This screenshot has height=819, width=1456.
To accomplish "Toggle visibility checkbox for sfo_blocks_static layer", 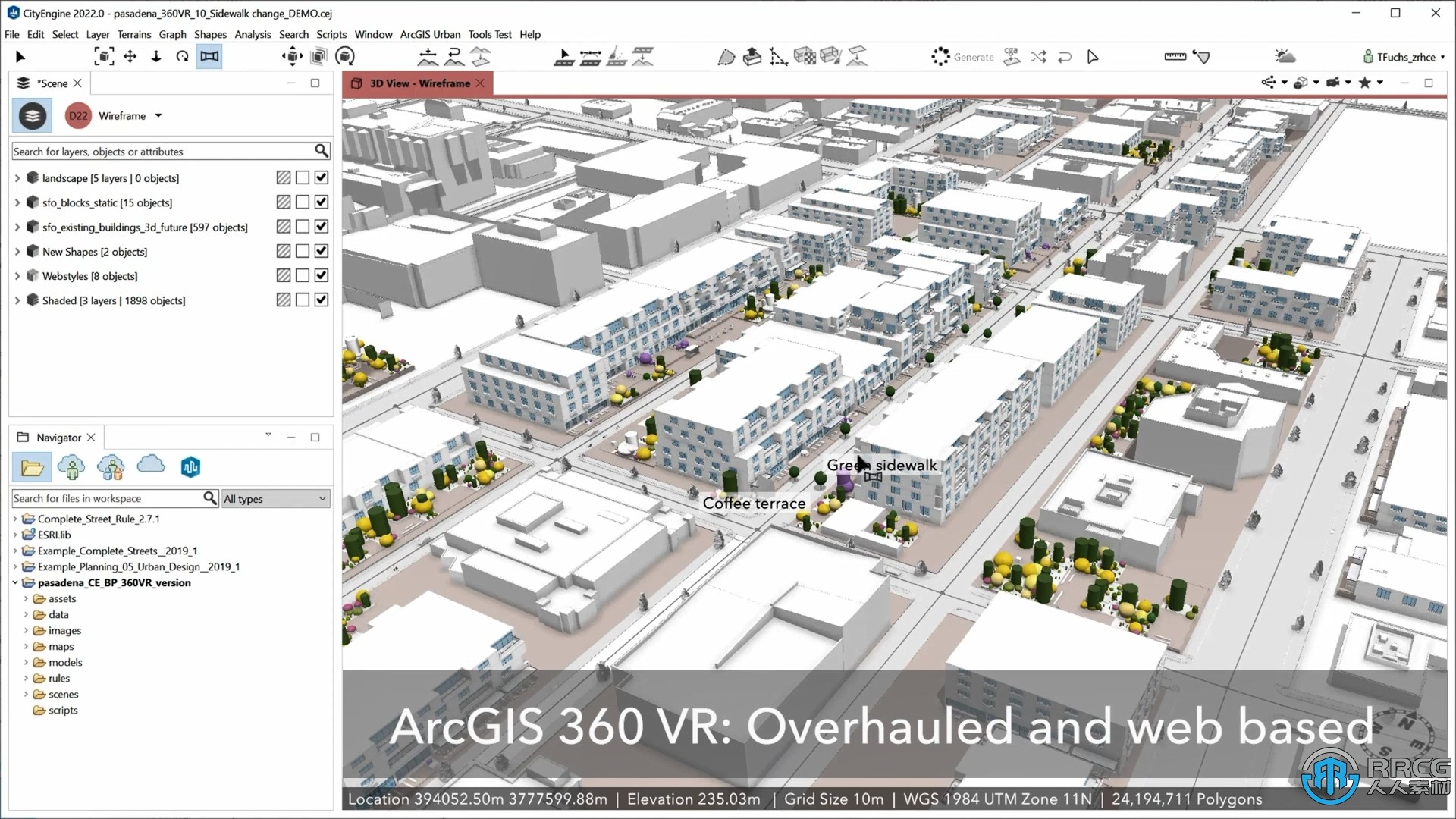I will coord(322,202).
